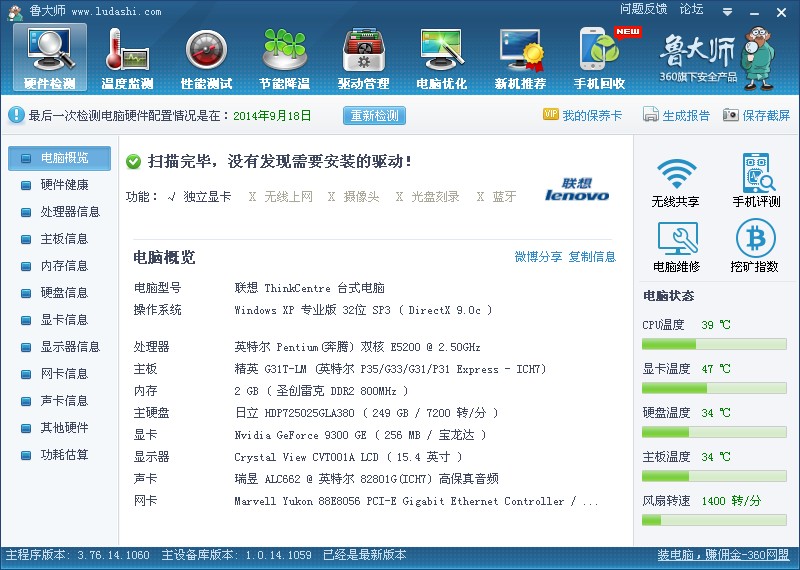Click the Windows XP operating system entry
Screen dimensions: 800x570
click(x=363, y=310)
